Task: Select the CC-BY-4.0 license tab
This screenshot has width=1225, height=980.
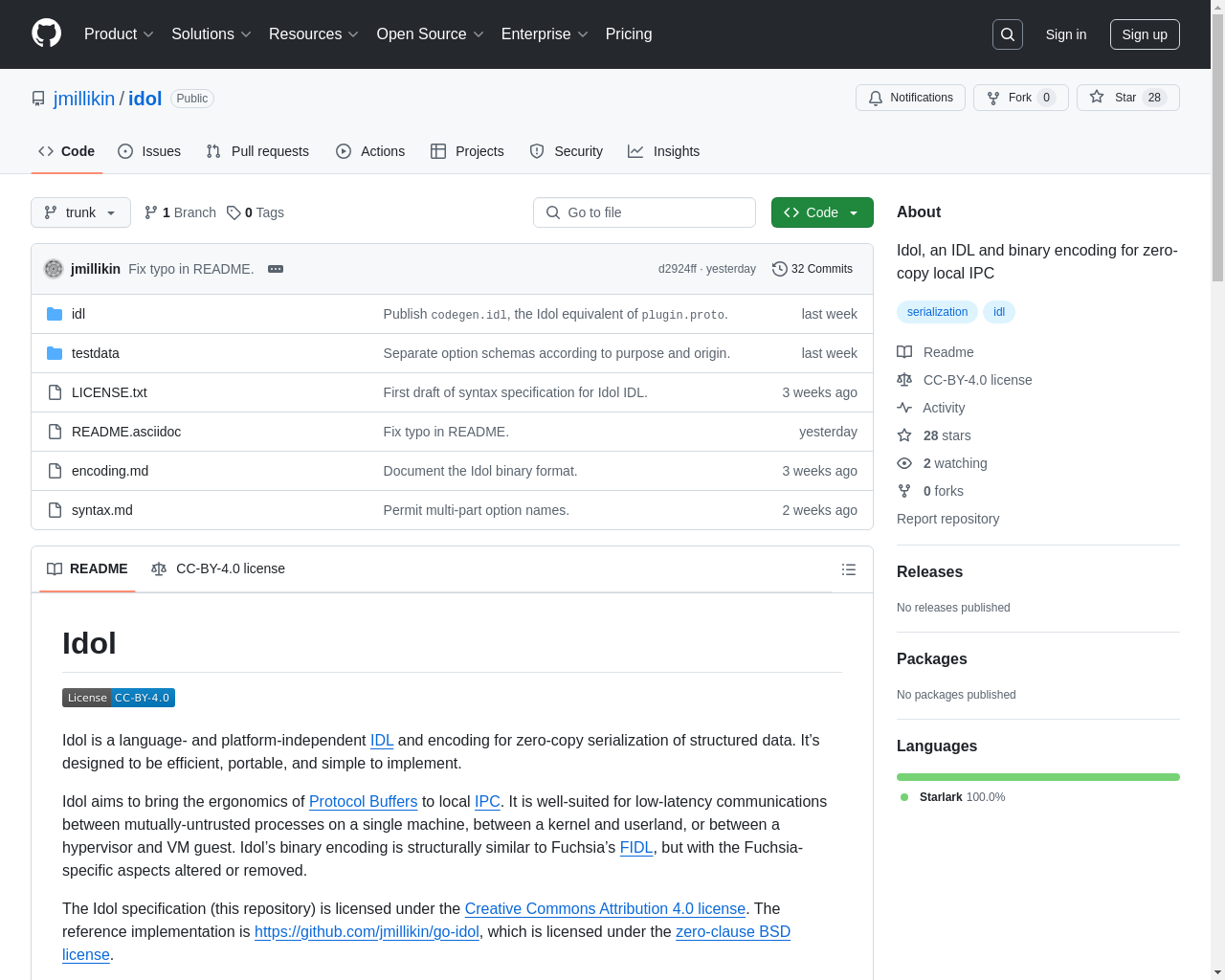Action: coord(218,568)
